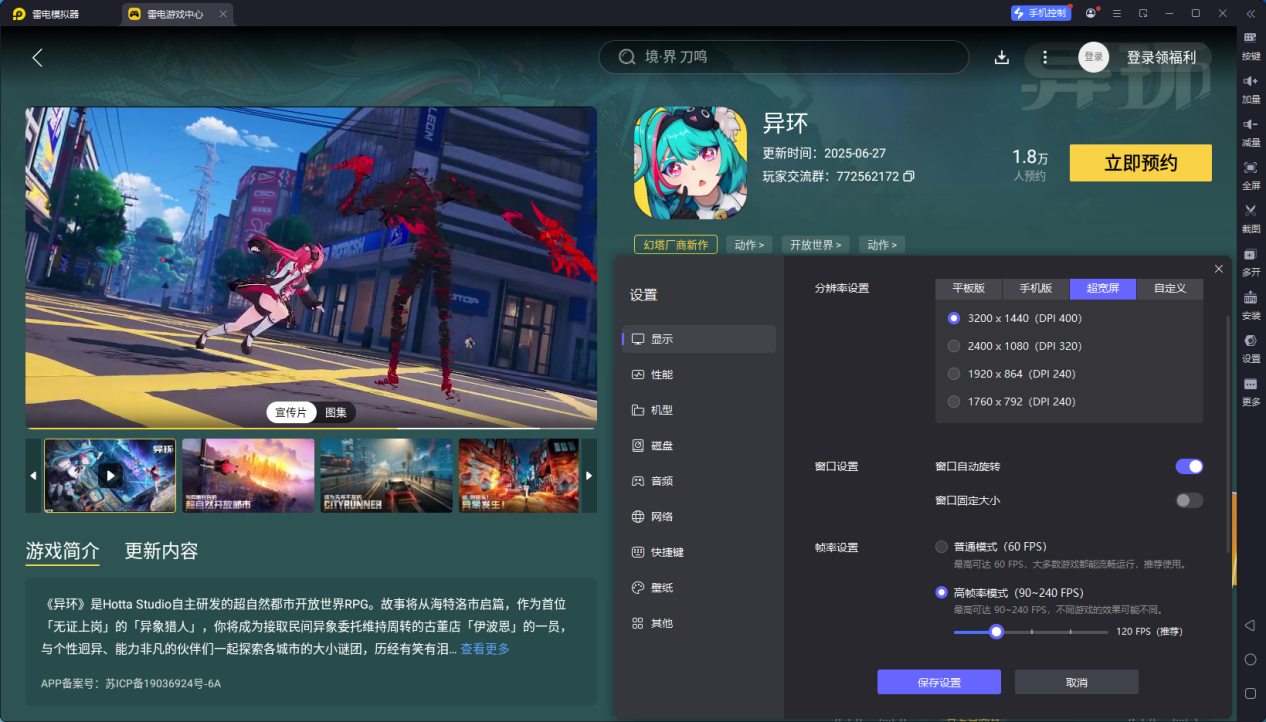Open 磁盘 settings category
1266x722 pixels.
coord(699,445)
